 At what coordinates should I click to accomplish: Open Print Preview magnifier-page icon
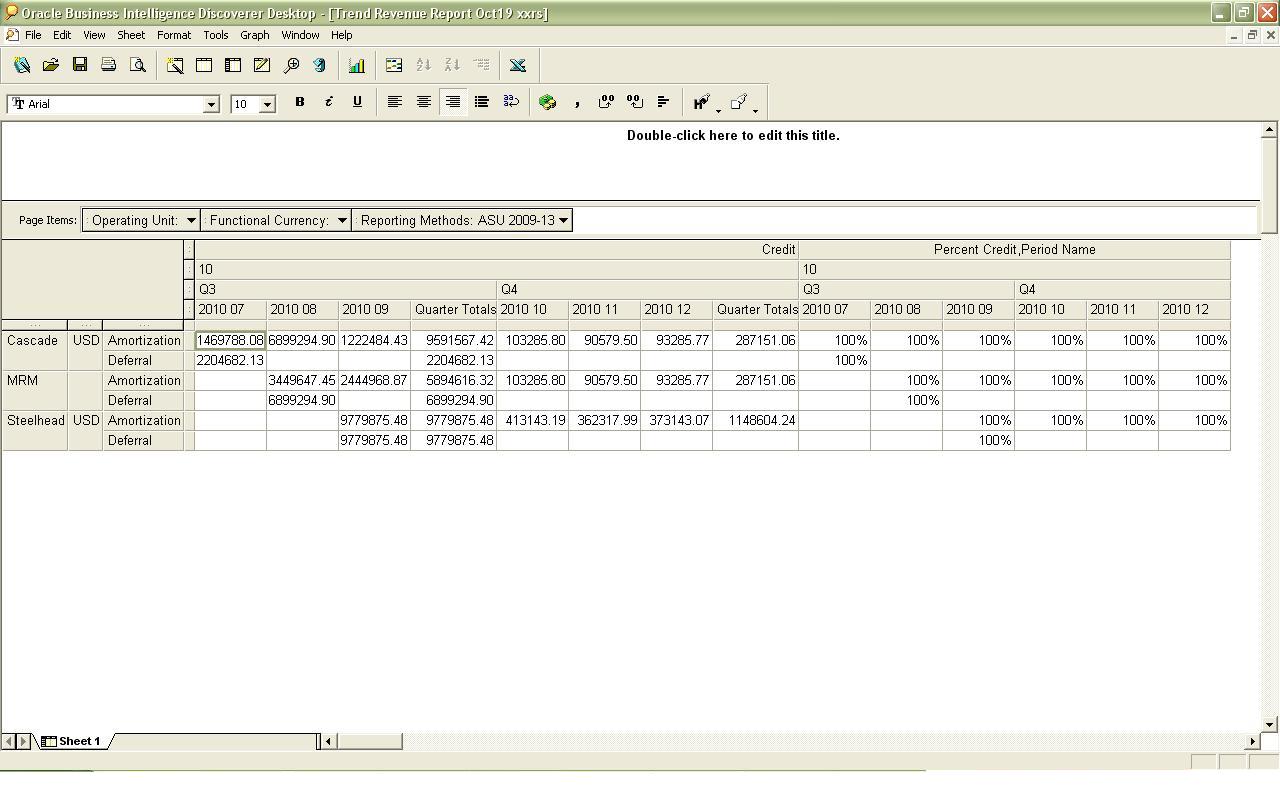138,65
